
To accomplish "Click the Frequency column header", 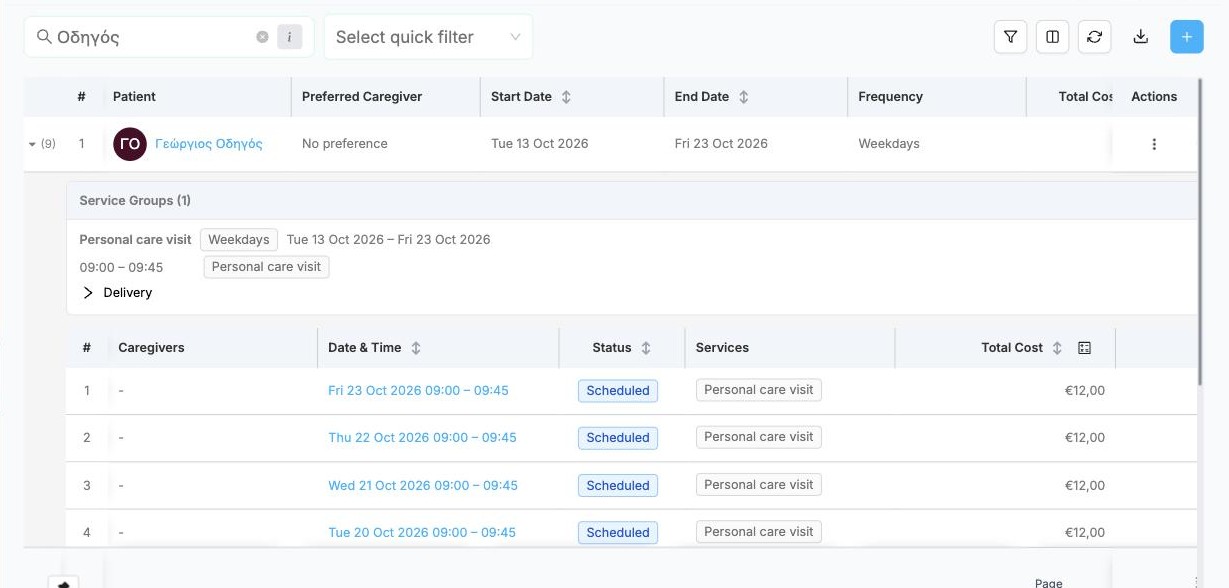I will [x=890, y=97].
